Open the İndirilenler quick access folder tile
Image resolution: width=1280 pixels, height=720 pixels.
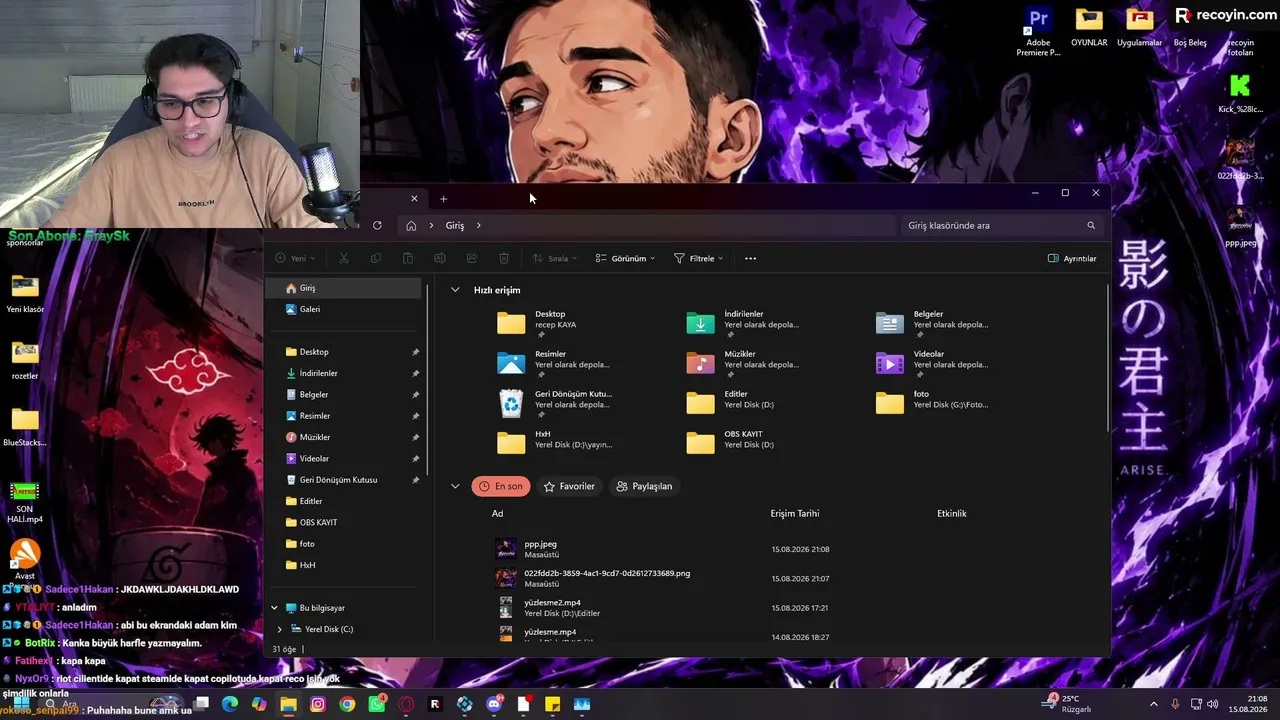[x=745, y=321]
